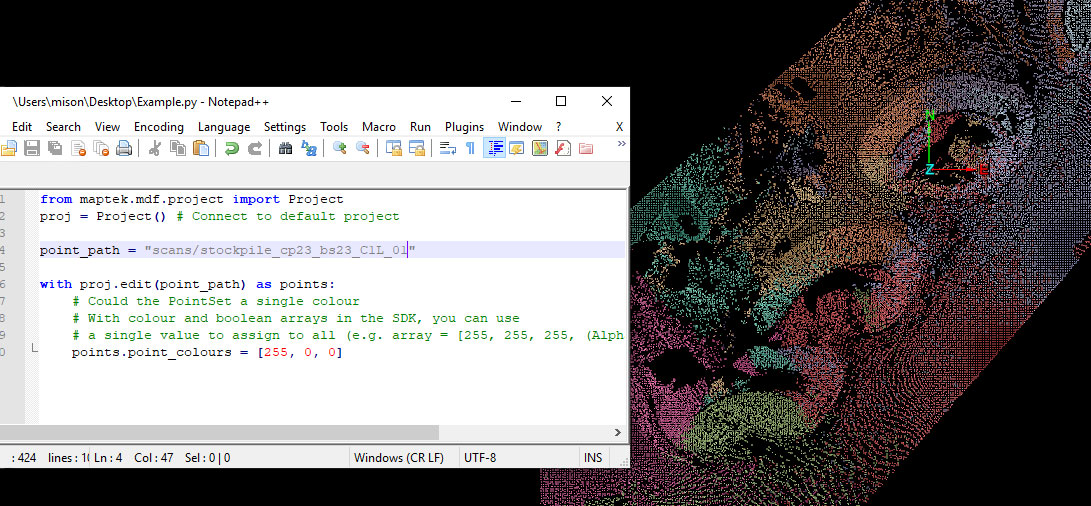Cut selection with the scissors icon
This screenshot has height=506, width=1091.
(155, 148)
